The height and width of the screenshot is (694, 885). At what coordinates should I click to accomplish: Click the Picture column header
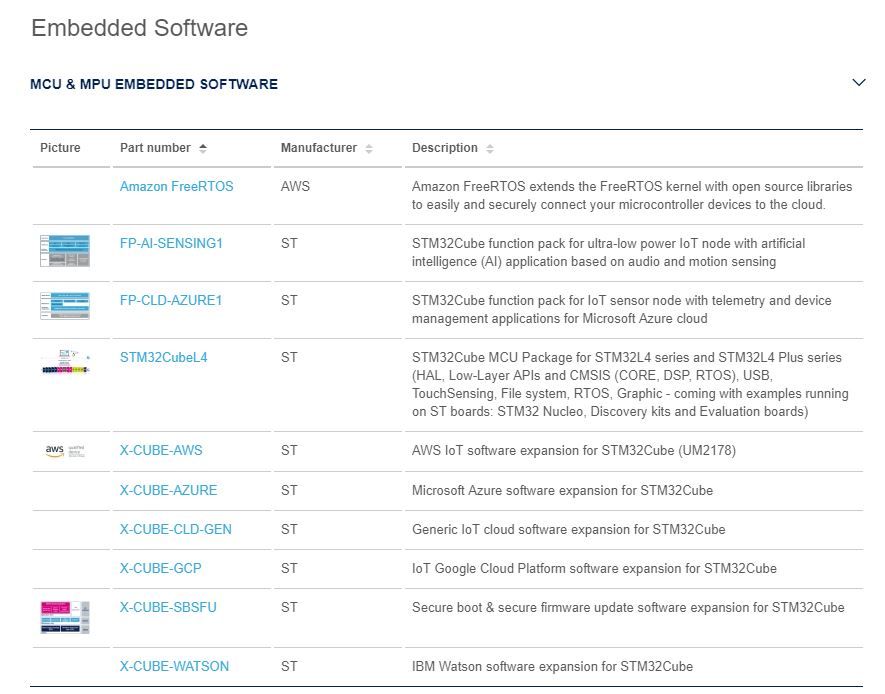(x=60, y=148)
